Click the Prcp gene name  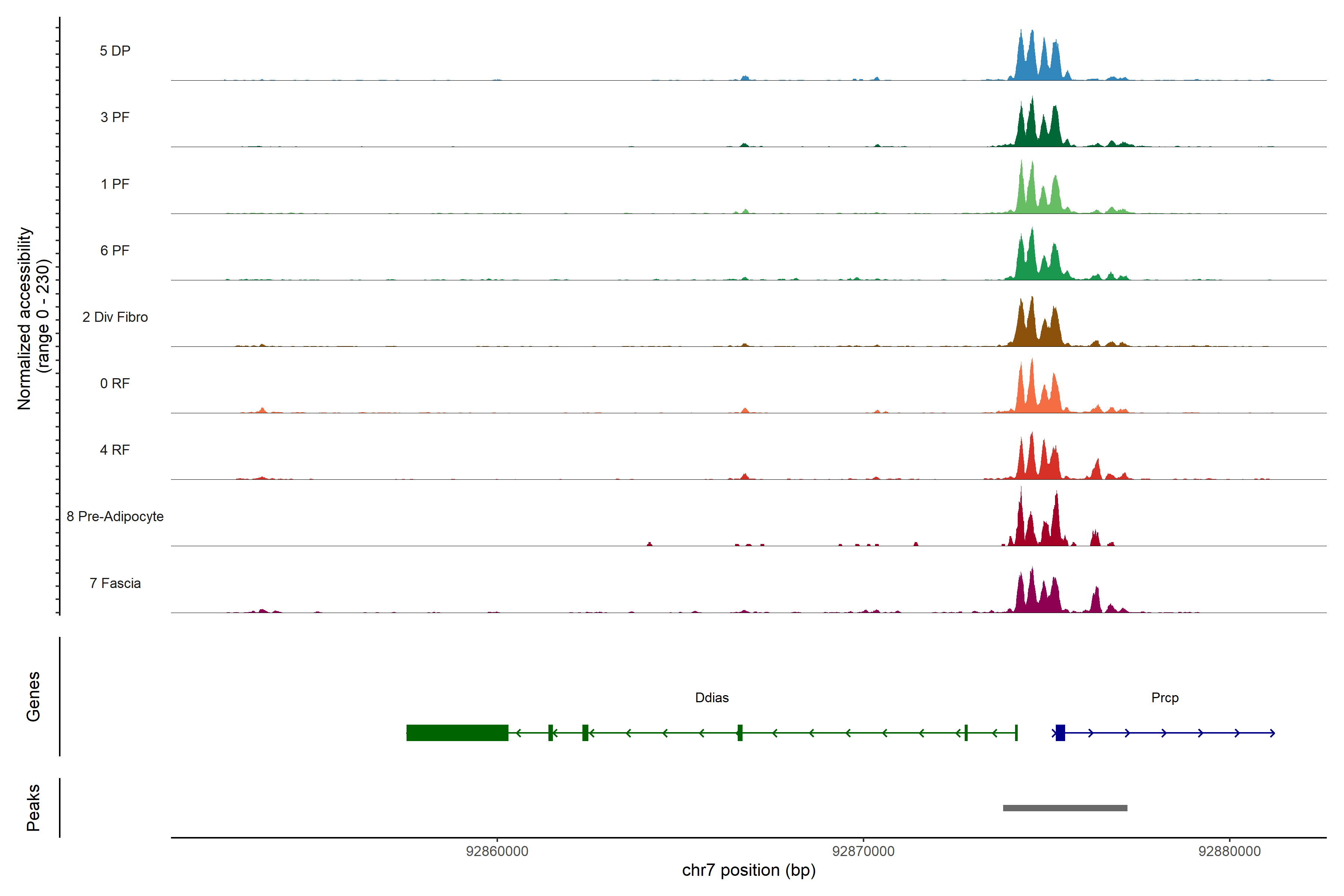(x=1164, y=698)
